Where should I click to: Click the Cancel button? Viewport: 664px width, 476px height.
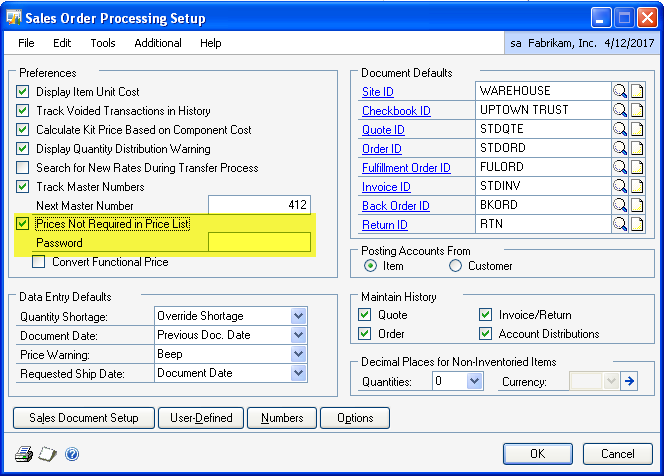coord(618,454)
